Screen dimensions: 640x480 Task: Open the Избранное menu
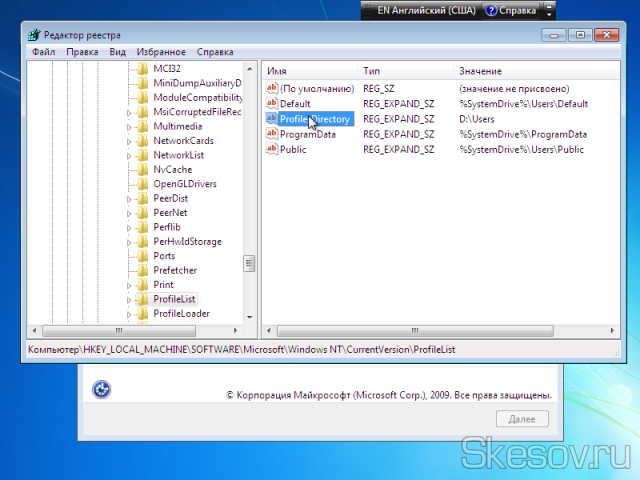coord(161,51)
